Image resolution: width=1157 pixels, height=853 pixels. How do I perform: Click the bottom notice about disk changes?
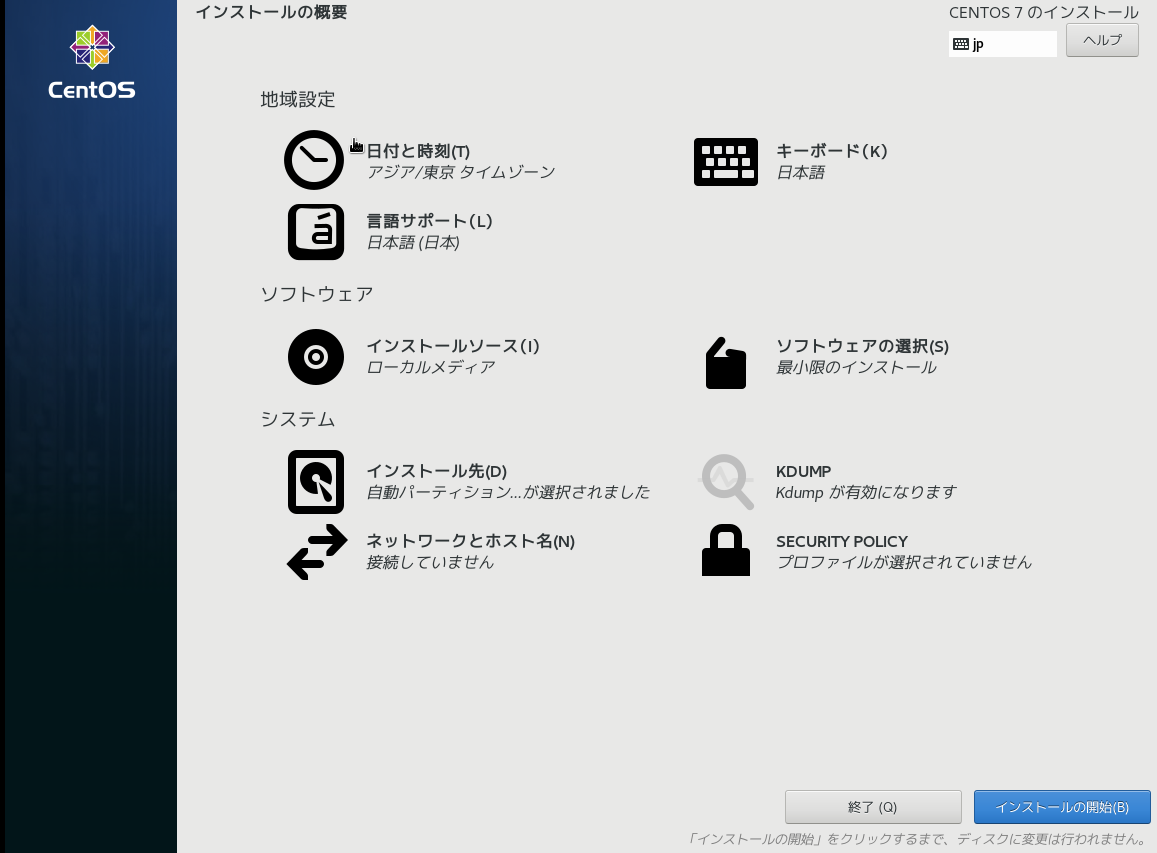[x=916, y=839]
